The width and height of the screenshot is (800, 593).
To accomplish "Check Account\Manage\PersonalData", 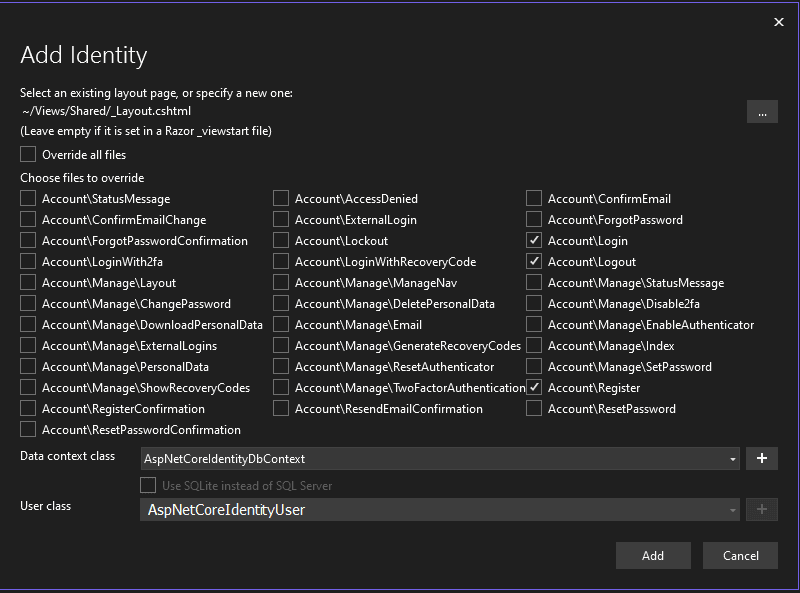I will pyautogui.click(x=28, y=366).
